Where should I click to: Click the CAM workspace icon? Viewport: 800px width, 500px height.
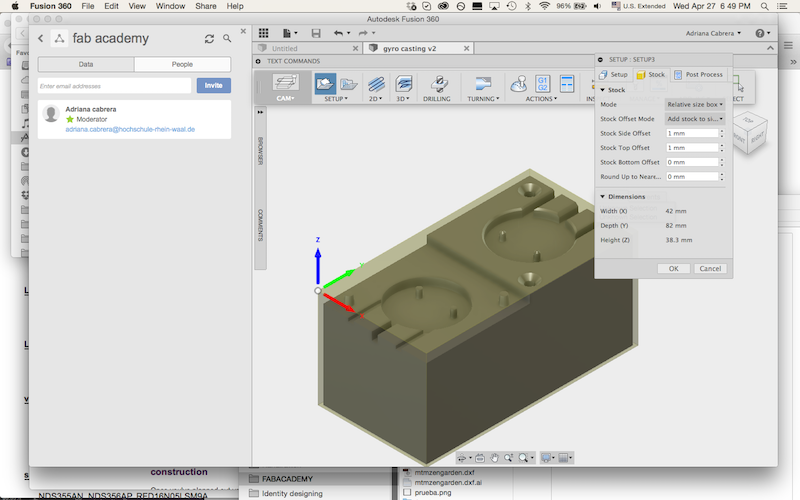tap(285, 83)
